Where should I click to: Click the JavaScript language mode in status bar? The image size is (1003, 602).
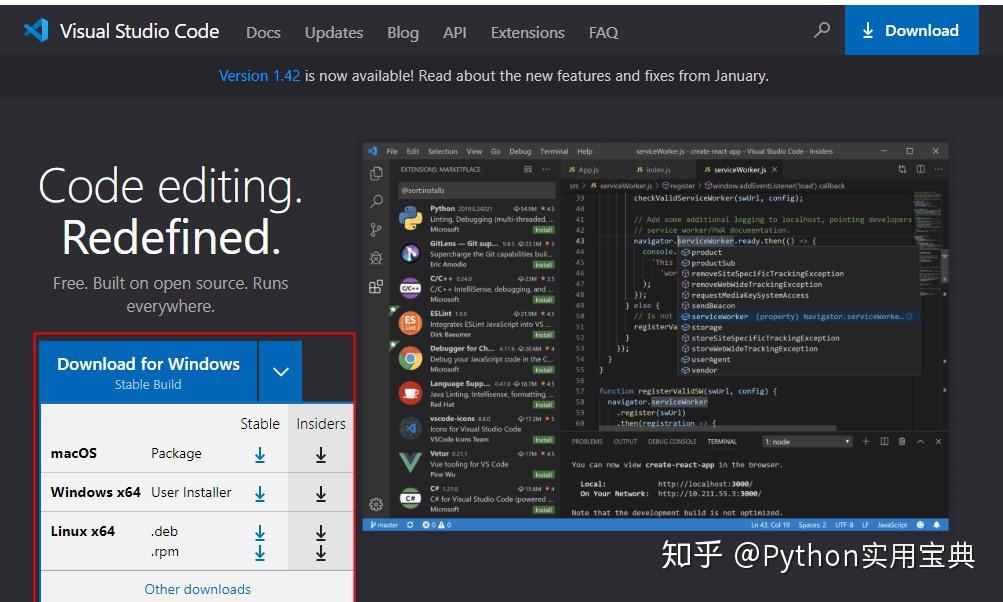pyautogui.click(x=892, y=525)
